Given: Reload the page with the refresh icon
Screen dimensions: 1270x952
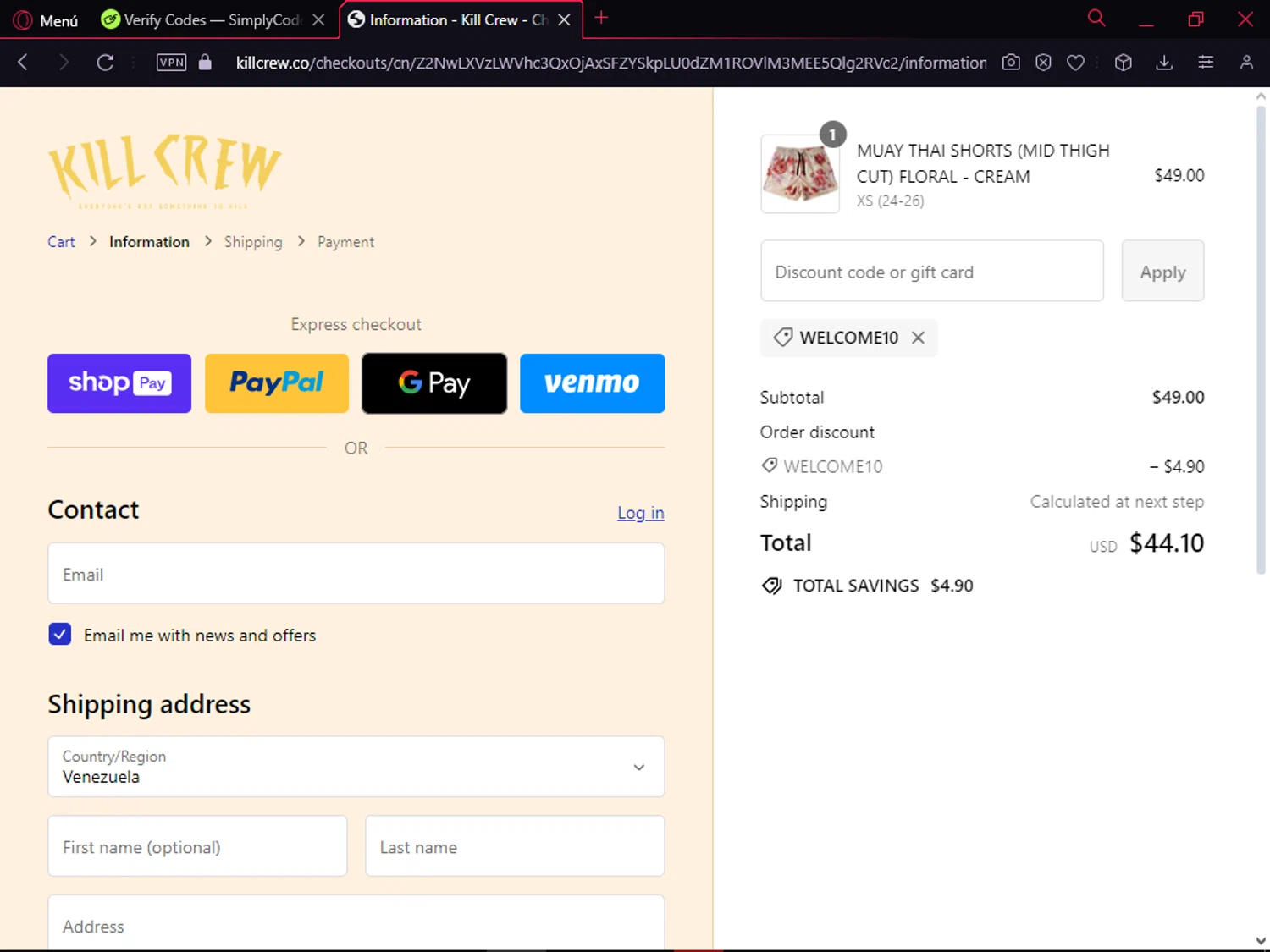Looking at the screenshot, I should (105, 62).
